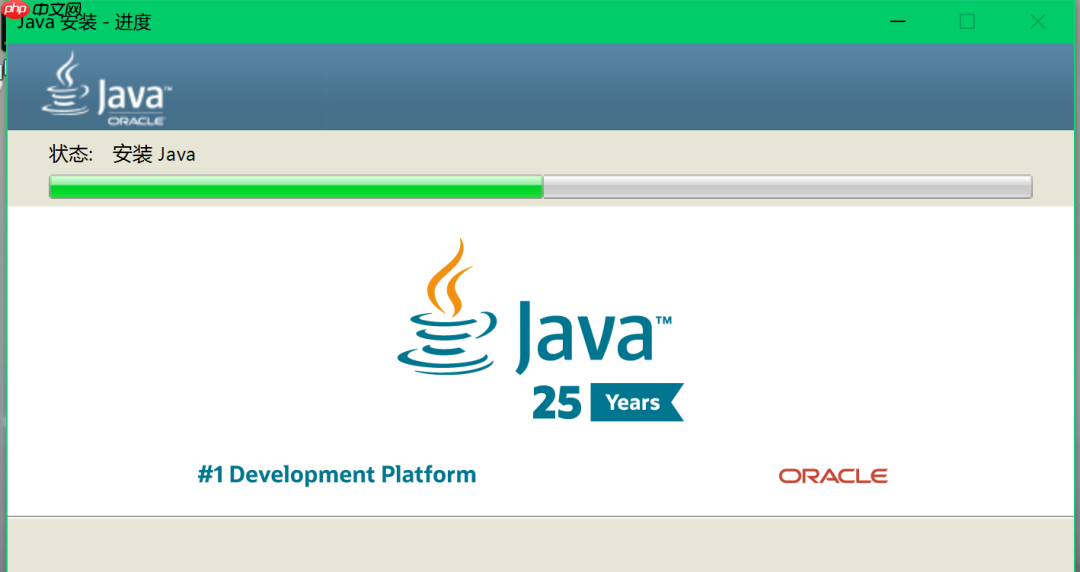Click the Java 安装 - 进度 window title
The image size is (1080, 572).
tap(83, 23)
